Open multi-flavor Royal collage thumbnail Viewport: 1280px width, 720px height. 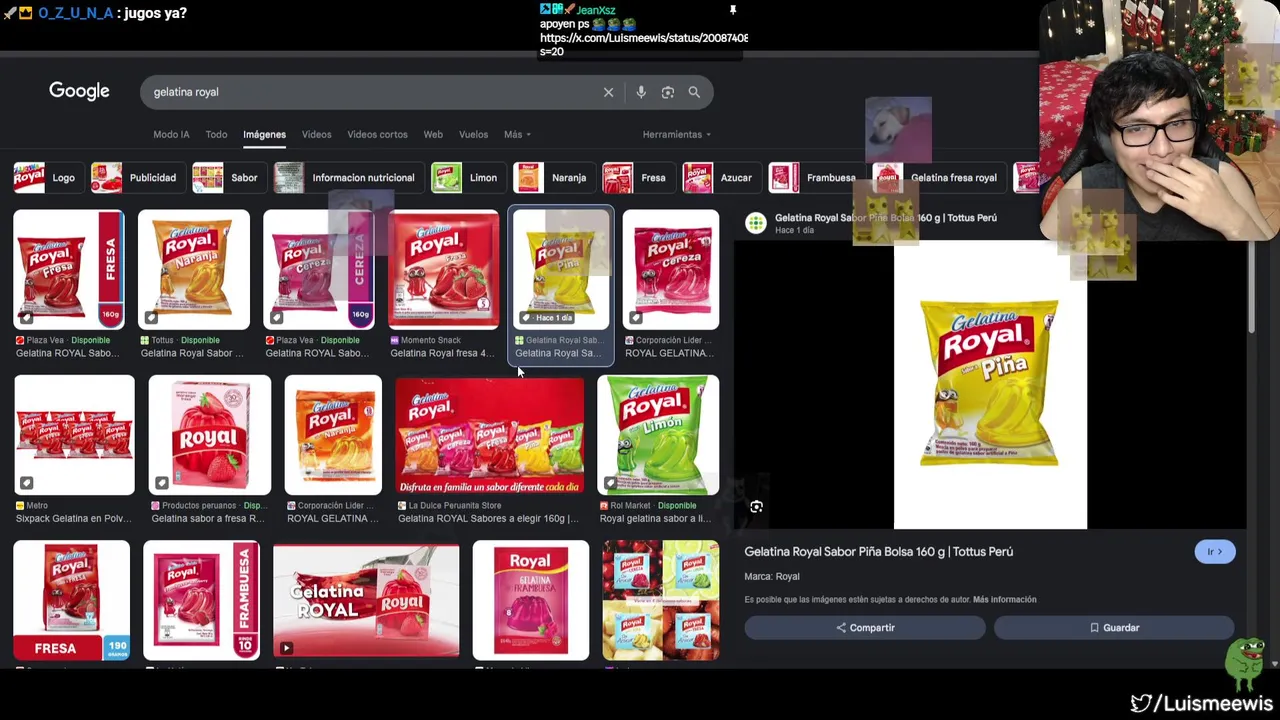click(660, 601)
